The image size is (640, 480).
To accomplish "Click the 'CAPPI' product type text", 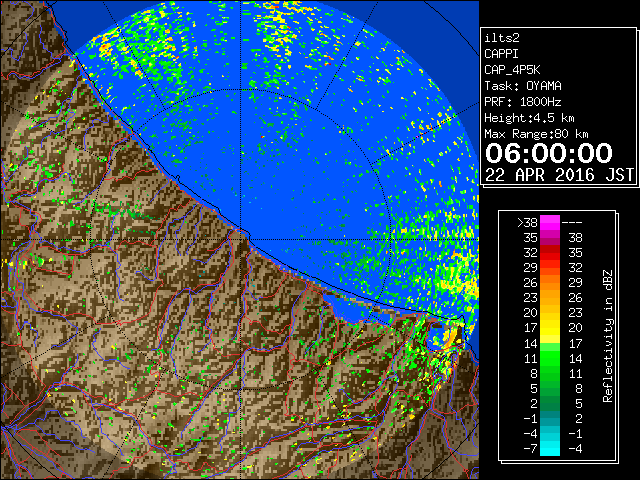I will coord(501,54).
